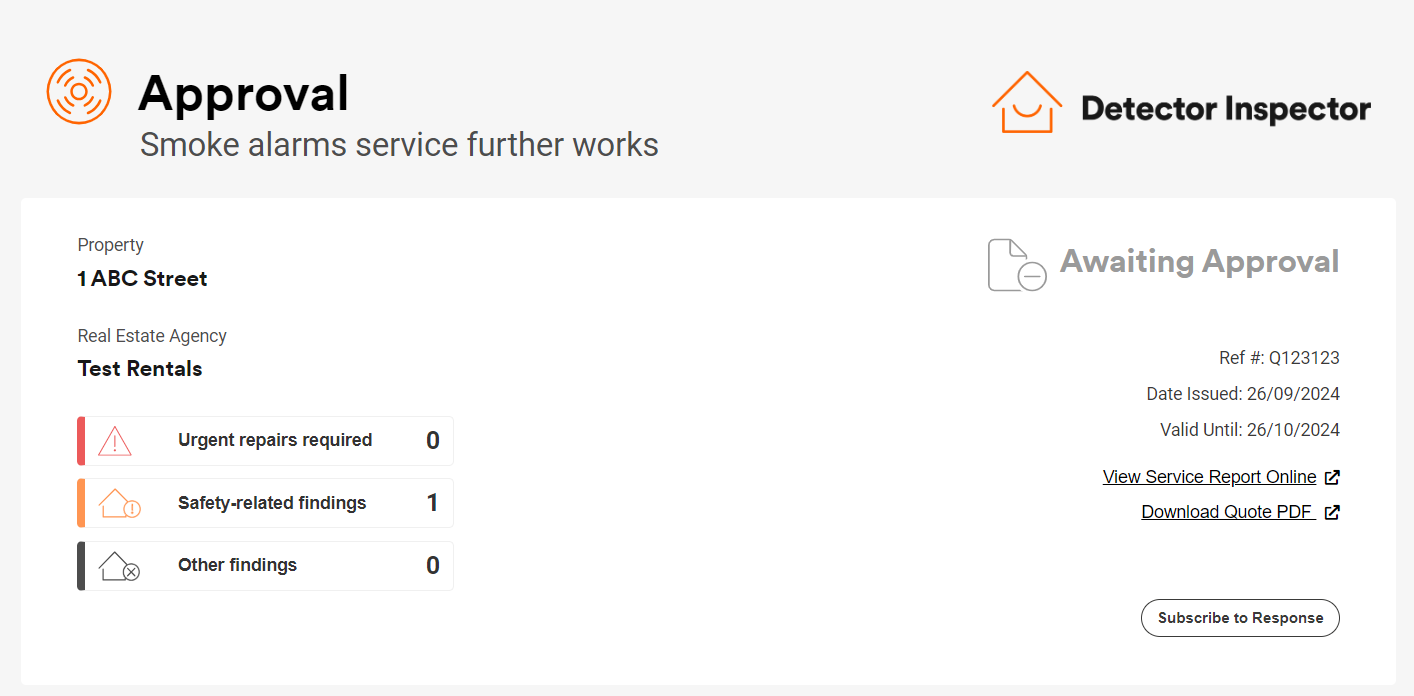Viewport: 1414px width, 696px height.
Task: Select the Detector Inspector house logo
Action: point(1026,103)
